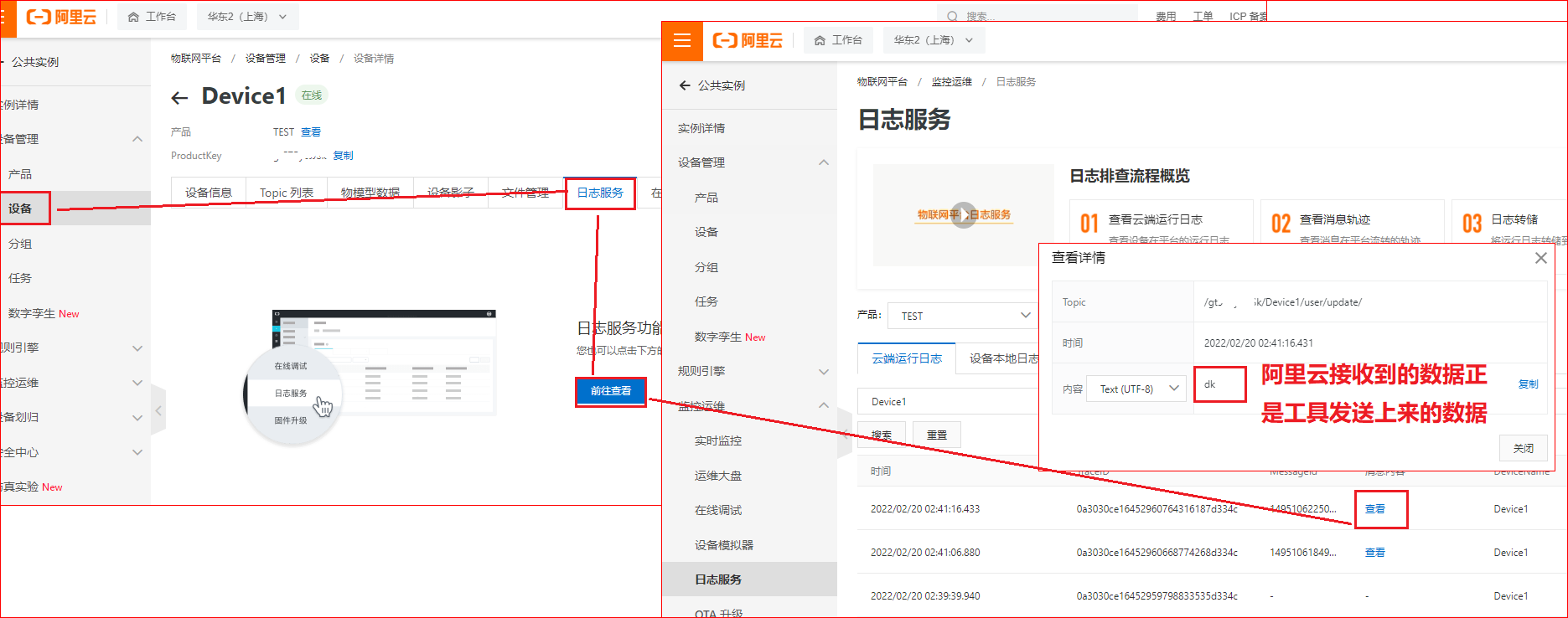Select the 设备本地日志 tab
This screenshot has width=1568, height=618.
coord(1004,358)
